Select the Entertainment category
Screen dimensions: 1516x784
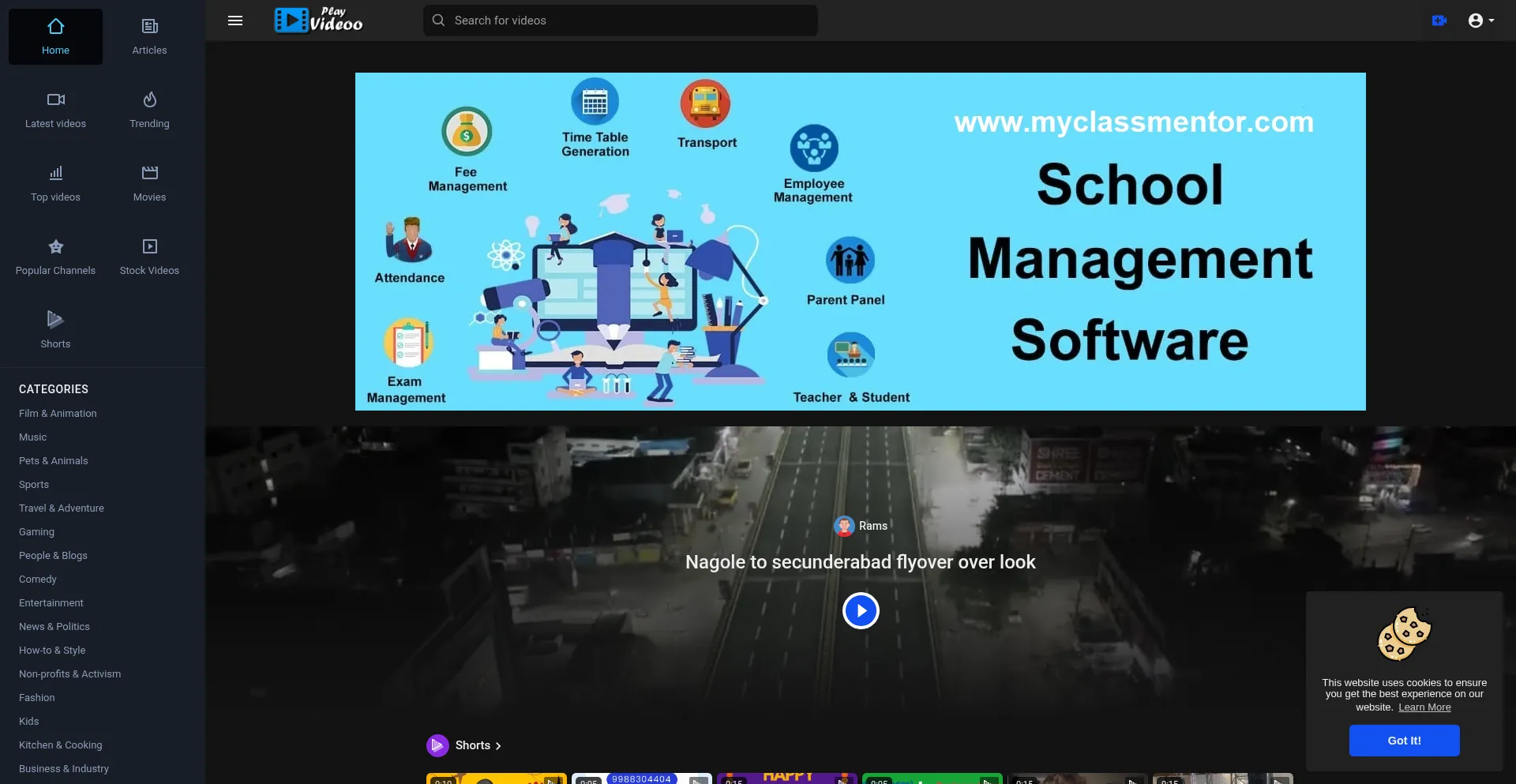[51, 603]
